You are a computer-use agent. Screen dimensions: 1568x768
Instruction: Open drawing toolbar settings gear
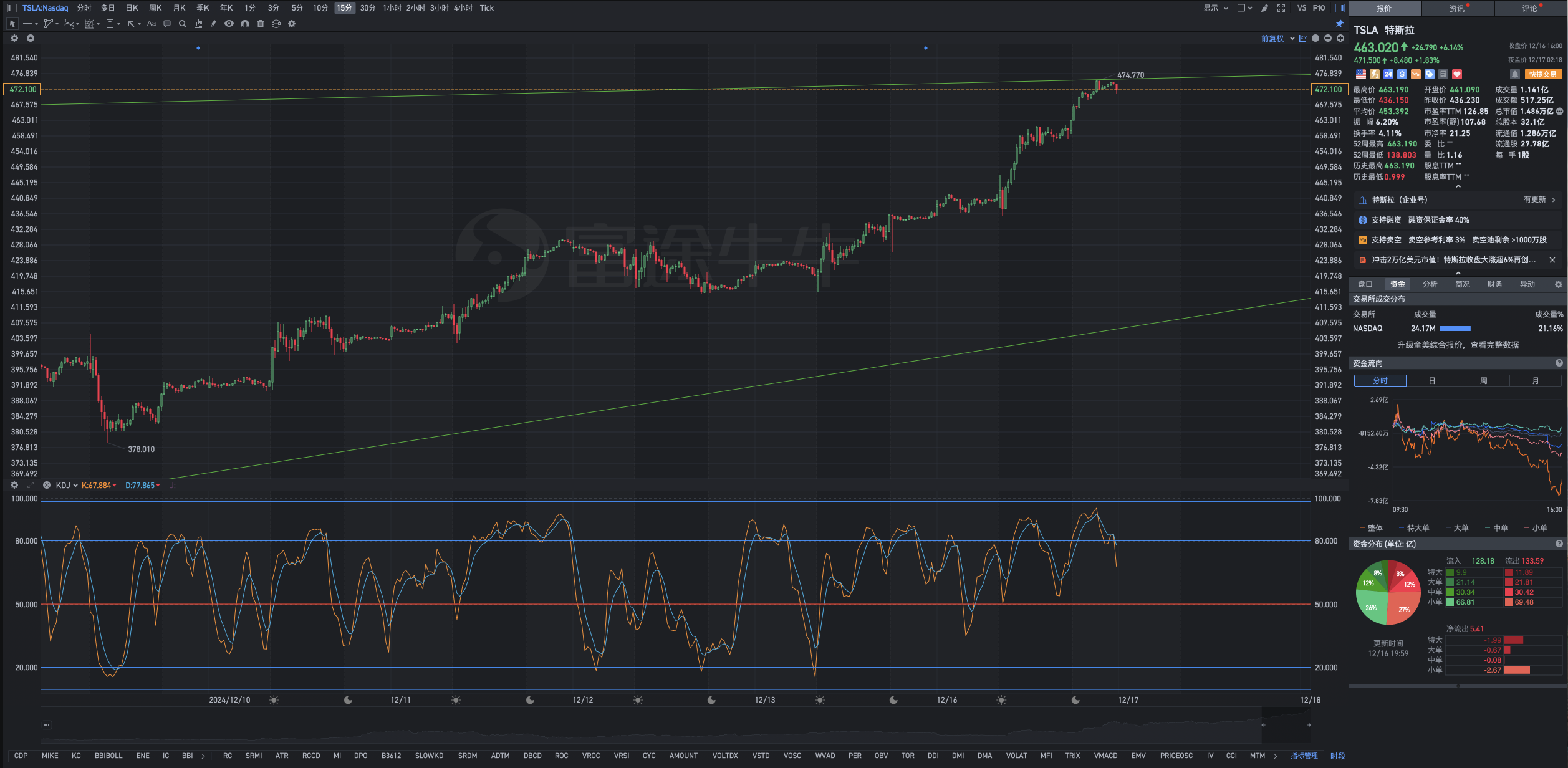coord(292,24)
